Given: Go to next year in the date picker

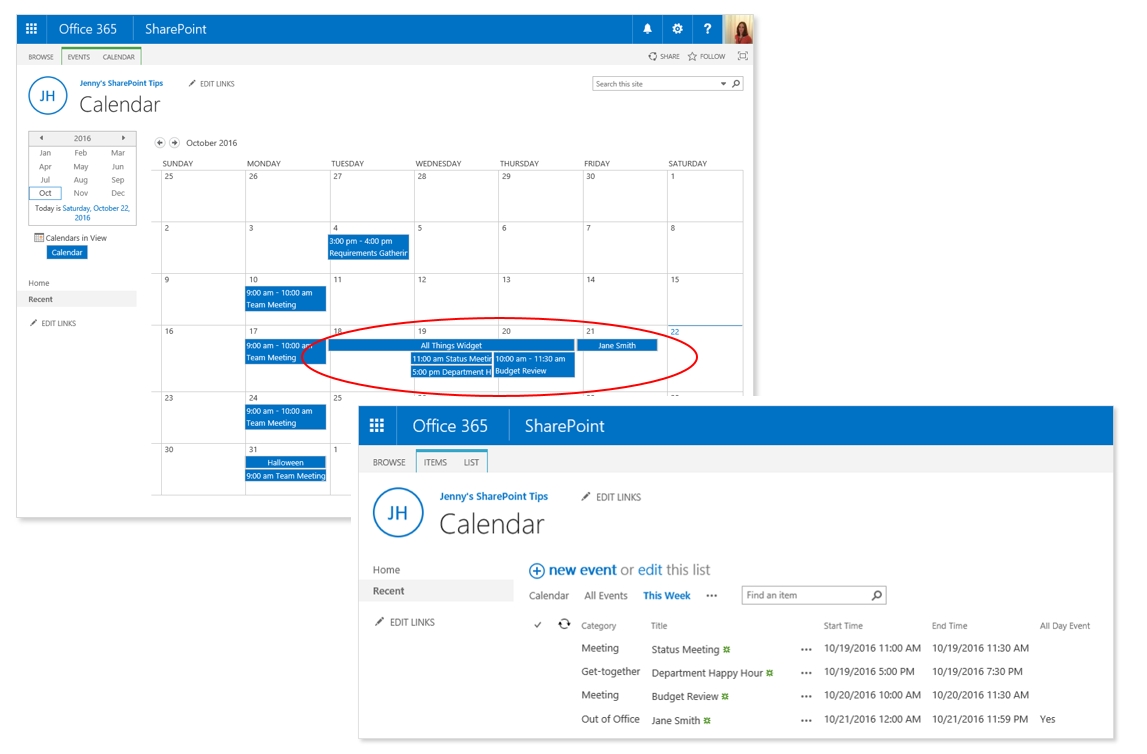Looking at the screenshot, I should [x=123, y=137].
